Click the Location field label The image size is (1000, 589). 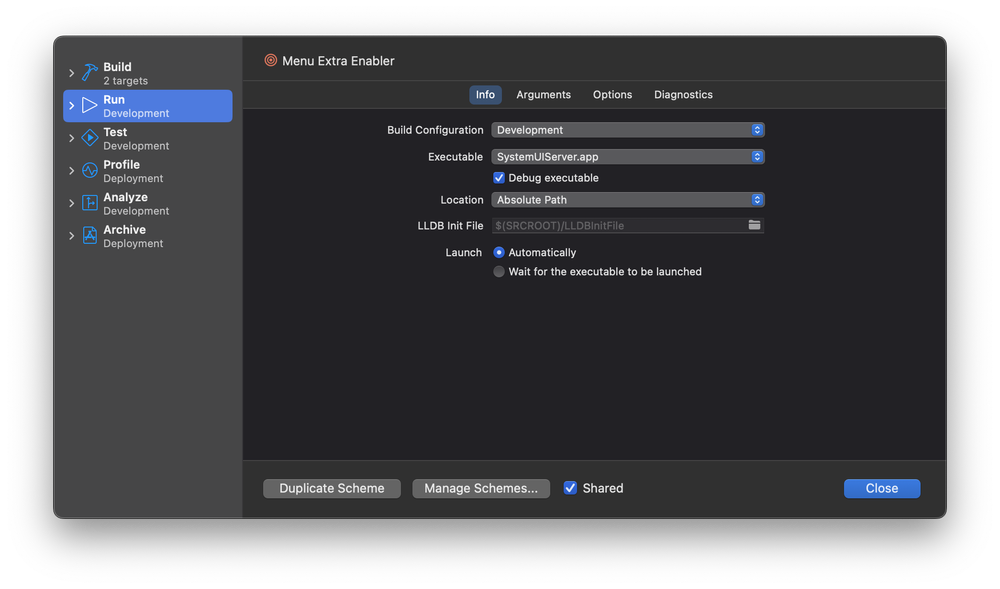coord(462,200)
